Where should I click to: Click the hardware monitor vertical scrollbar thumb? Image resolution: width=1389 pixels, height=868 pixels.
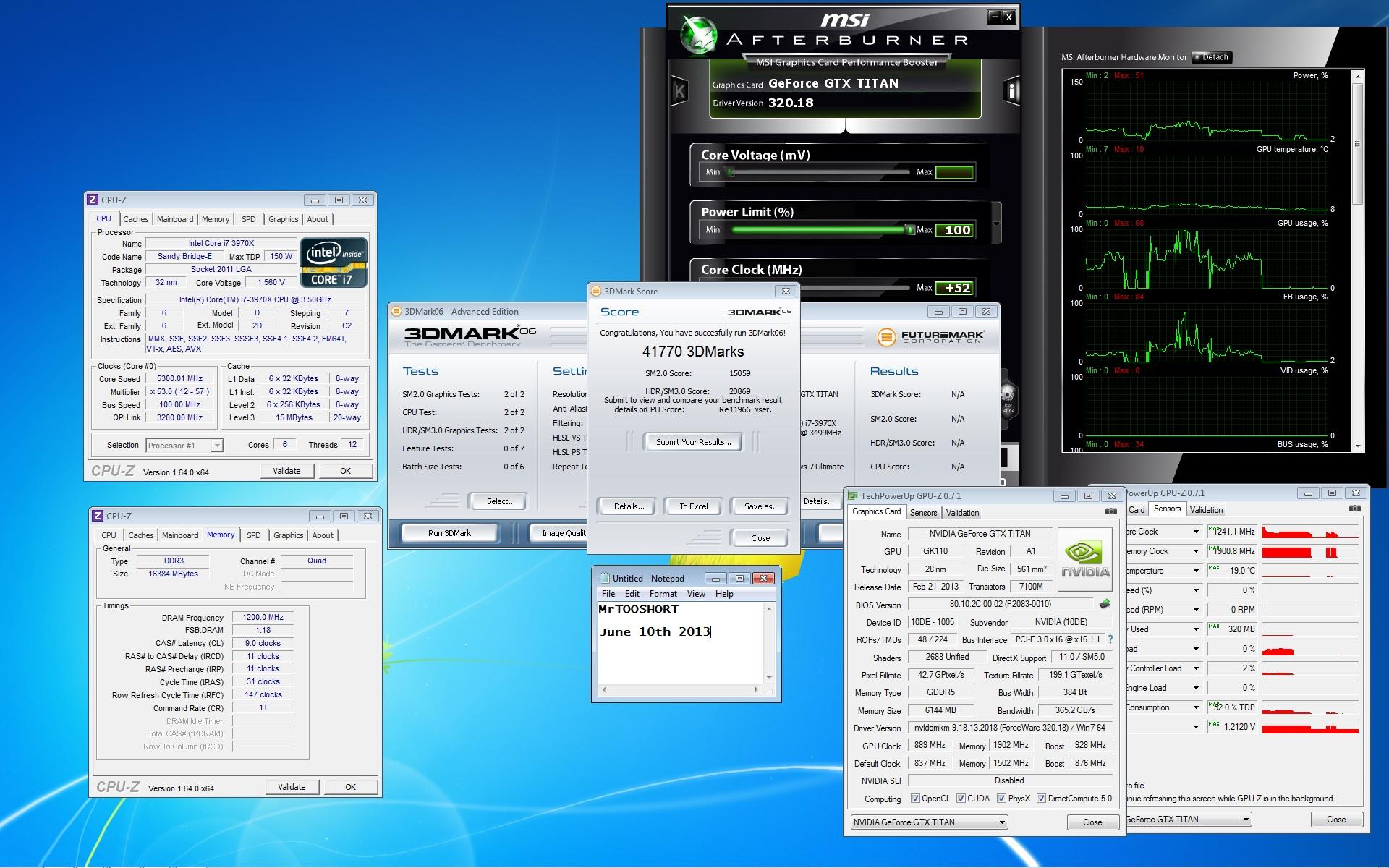[x=1358, y=142]
